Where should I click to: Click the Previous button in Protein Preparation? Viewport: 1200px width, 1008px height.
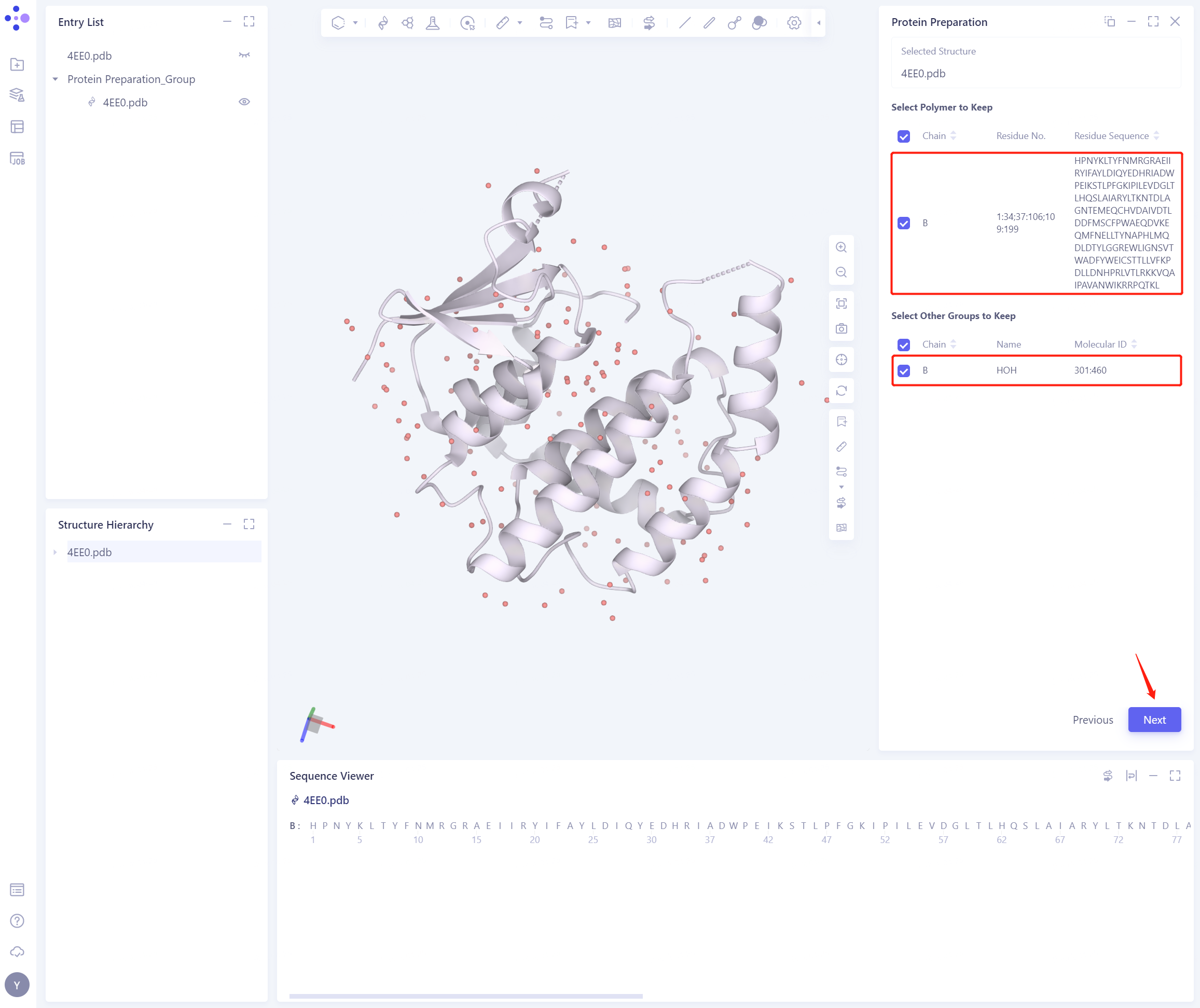[x=1092, y=720]
